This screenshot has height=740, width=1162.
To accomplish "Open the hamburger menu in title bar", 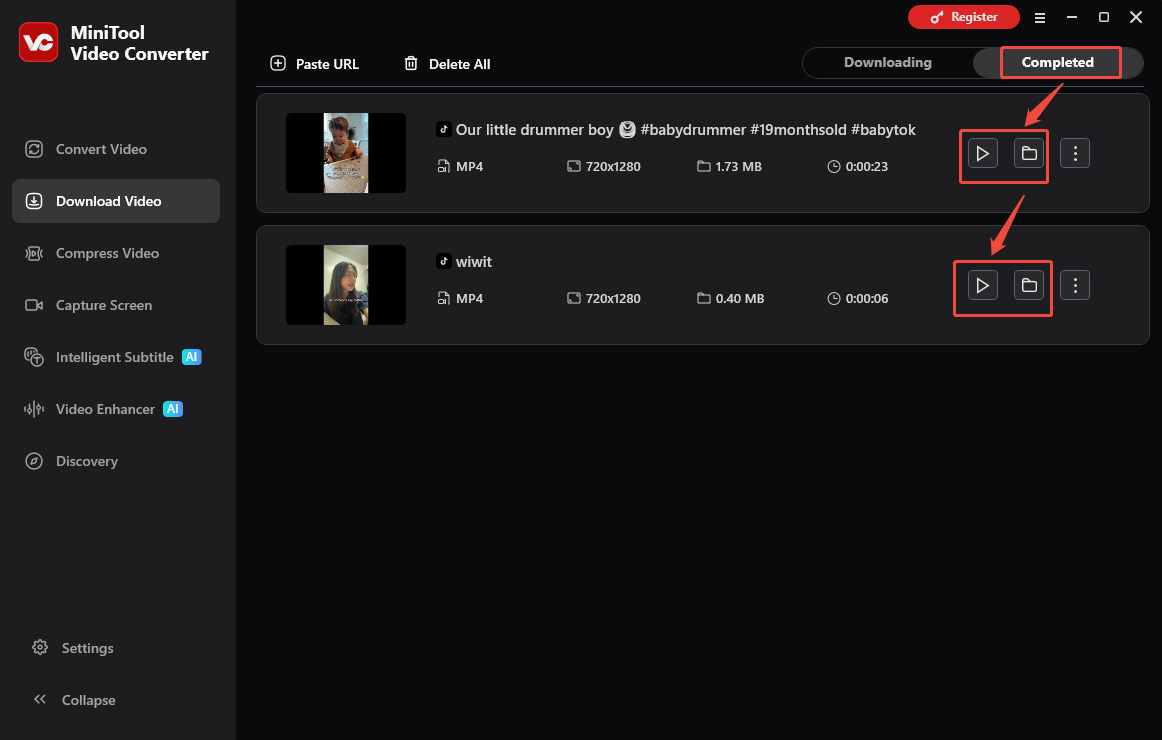I will click(1040, 17).
